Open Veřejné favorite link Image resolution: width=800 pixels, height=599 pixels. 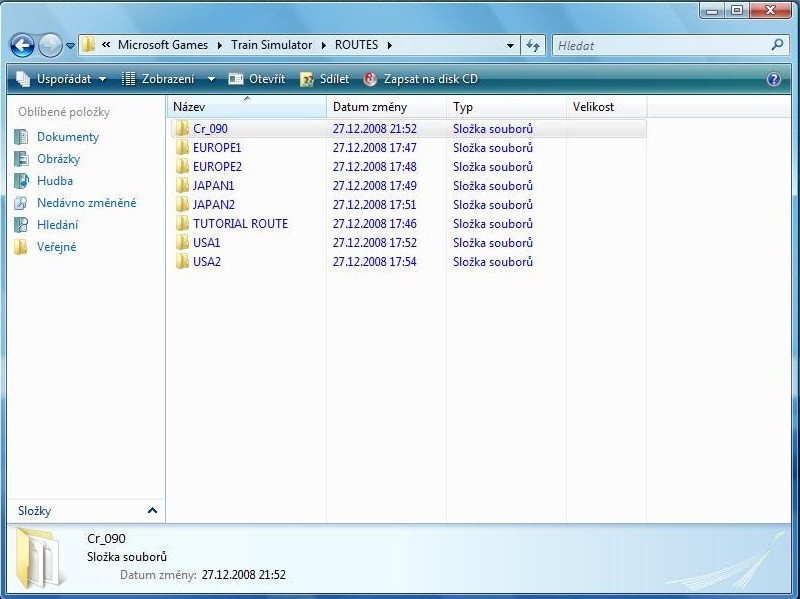57,246
